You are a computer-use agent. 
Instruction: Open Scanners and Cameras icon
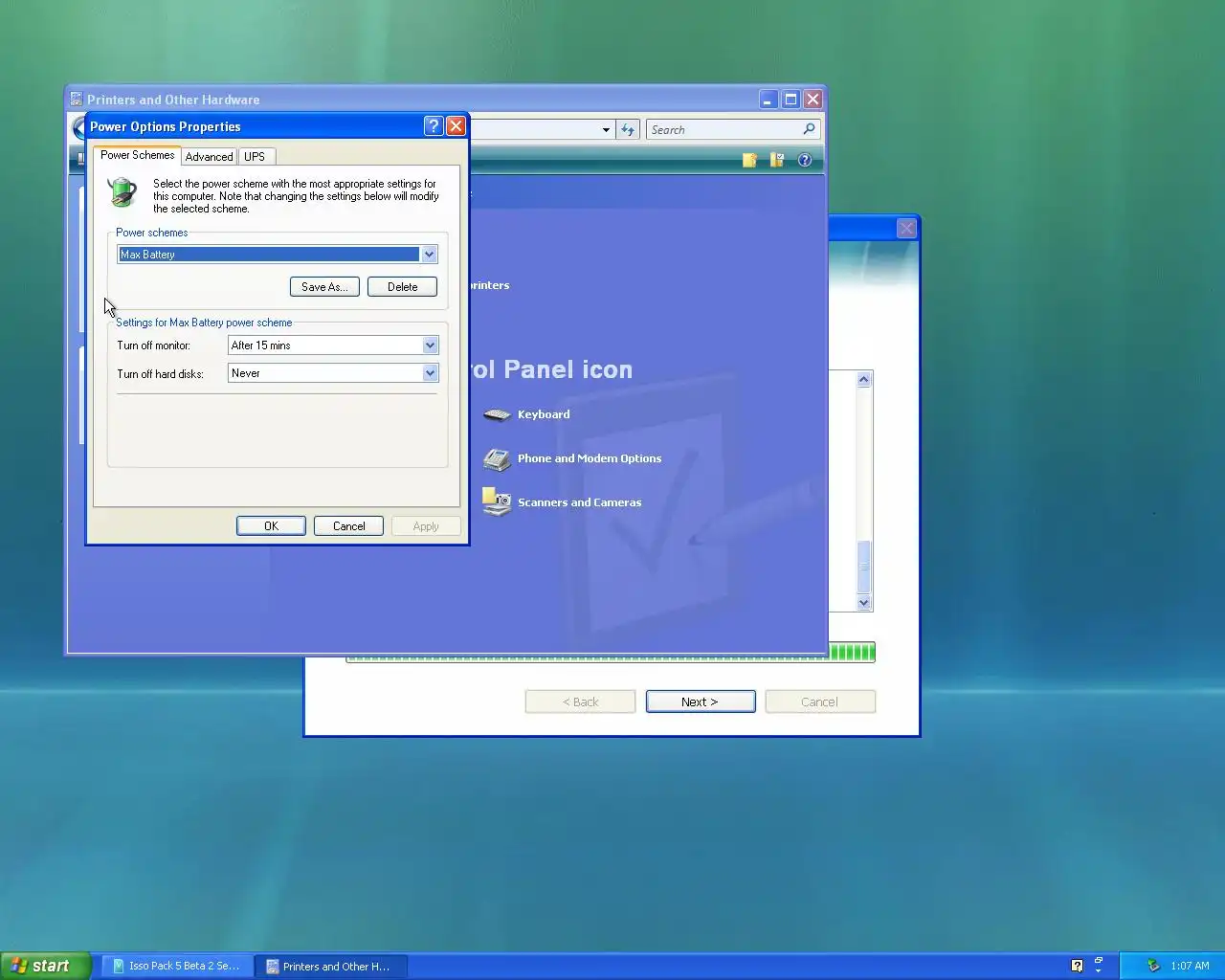click(497, 502)
